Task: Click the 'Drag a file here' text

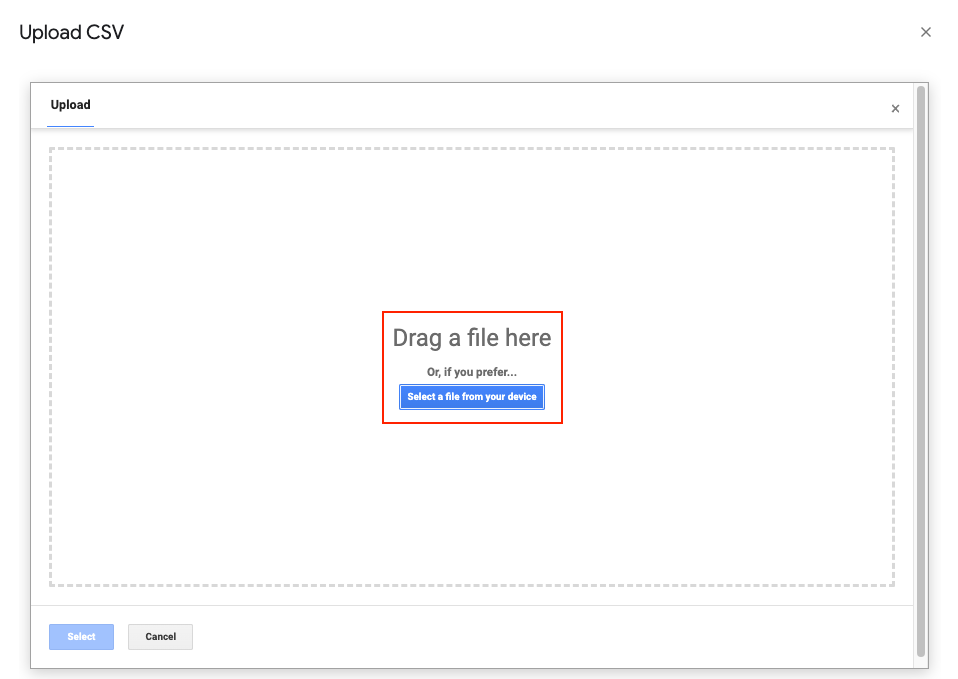Action: pyautogui.click(x=472, y=337)
